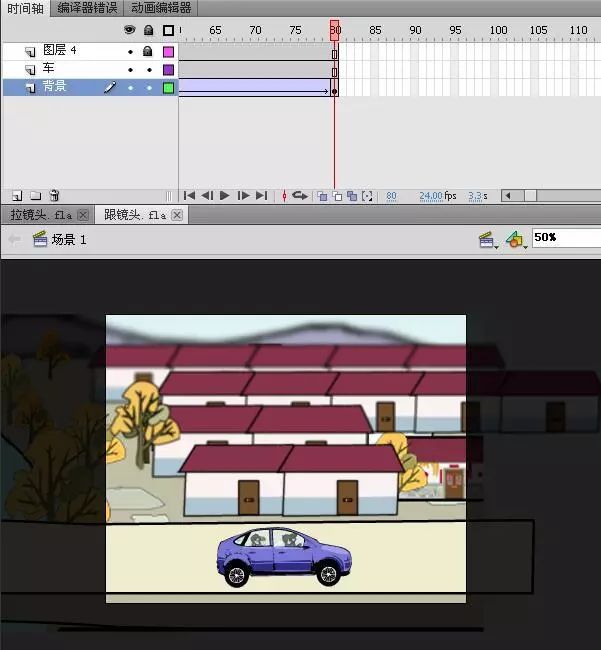Step forward one frame
The width and height of the screenshot is (601, 650).
243,195
